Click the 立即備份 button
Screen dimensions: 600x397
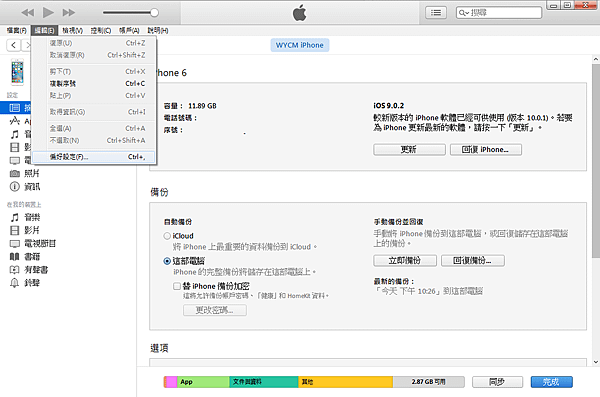coord(405,261)
